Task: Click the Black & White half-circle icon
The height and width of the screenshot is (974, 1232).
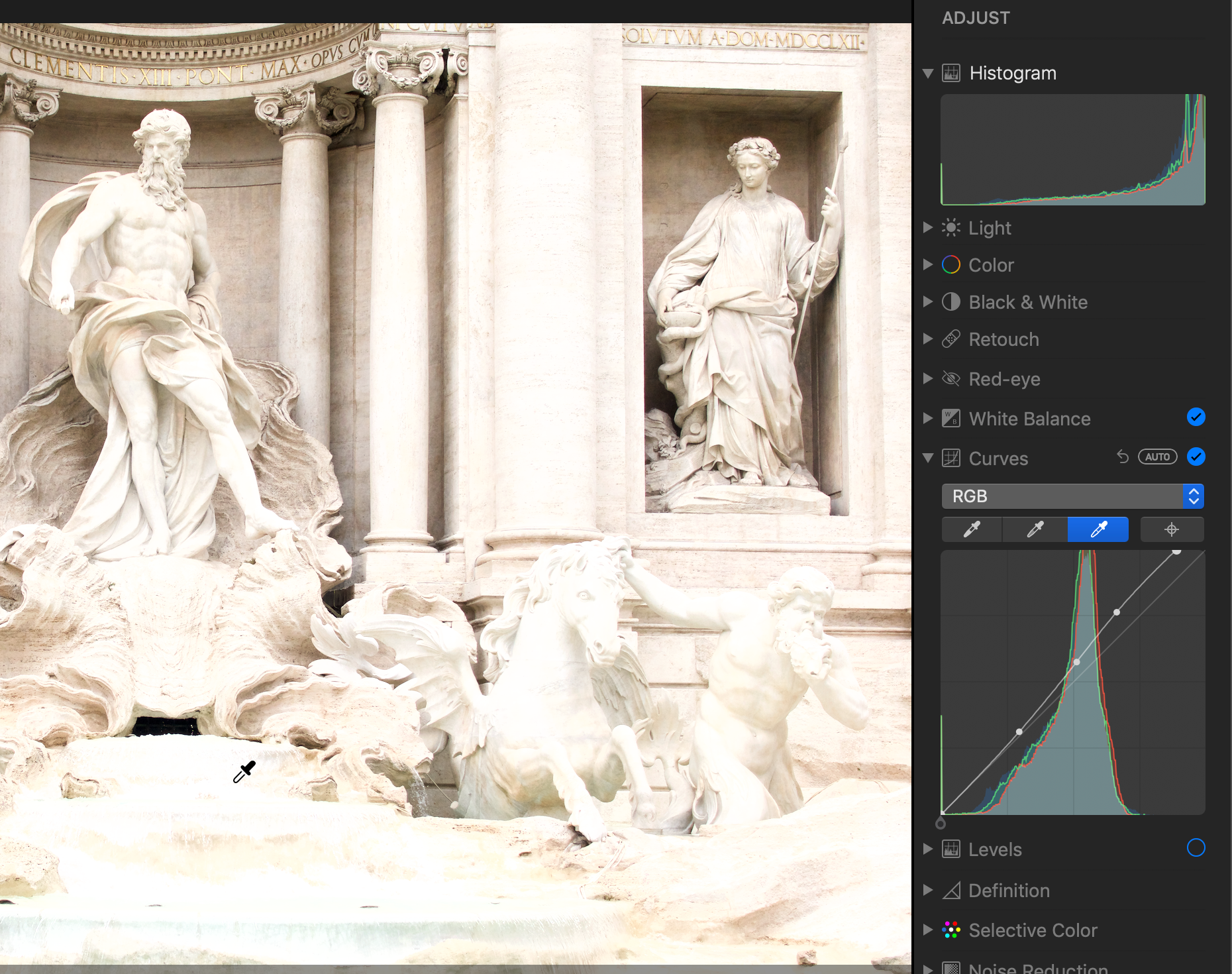Action: (951, 302)
